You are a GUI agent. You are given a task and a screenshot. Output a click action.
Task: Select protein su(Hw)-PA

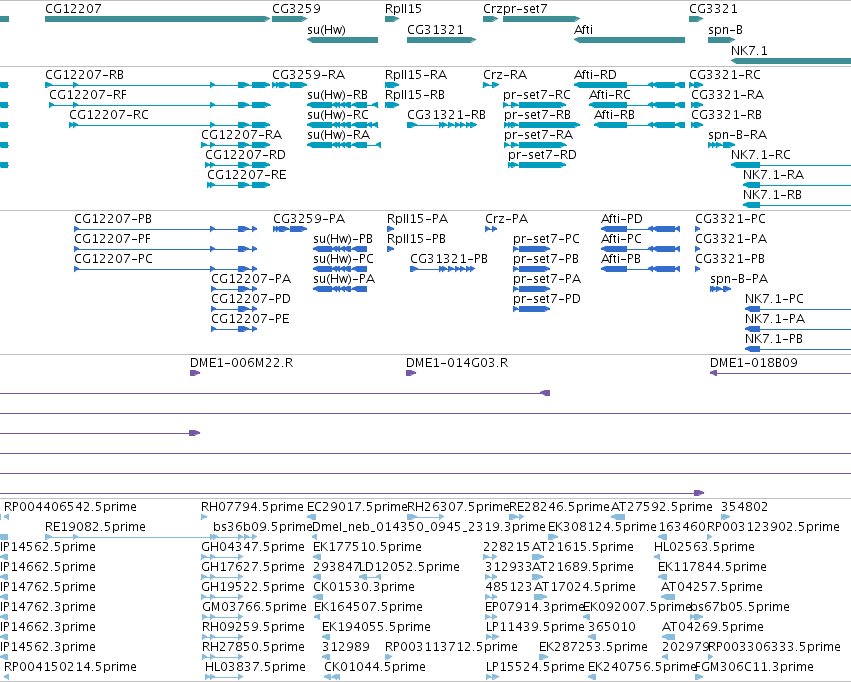[344, 279]
